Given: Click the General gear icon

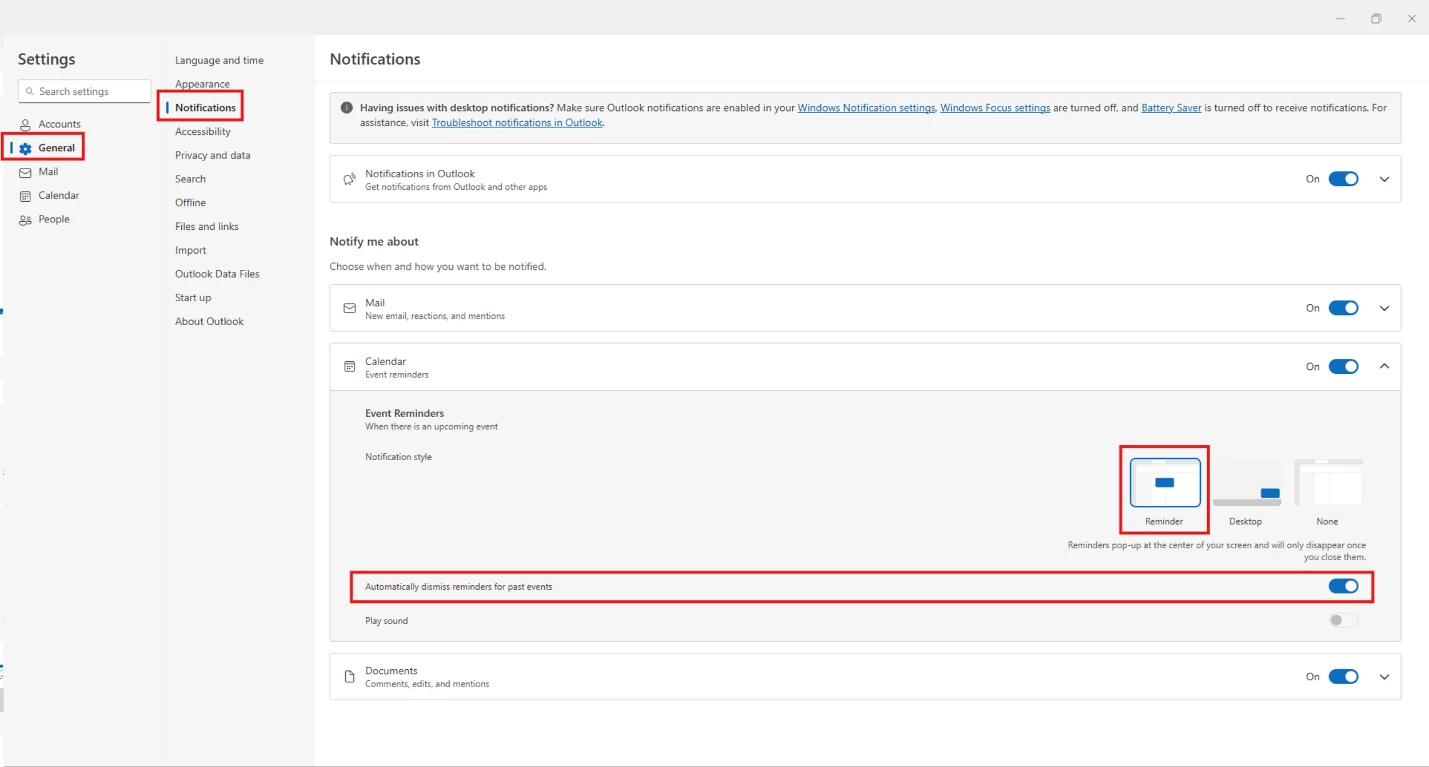Looking at the screenshot, I should [26, 148].
